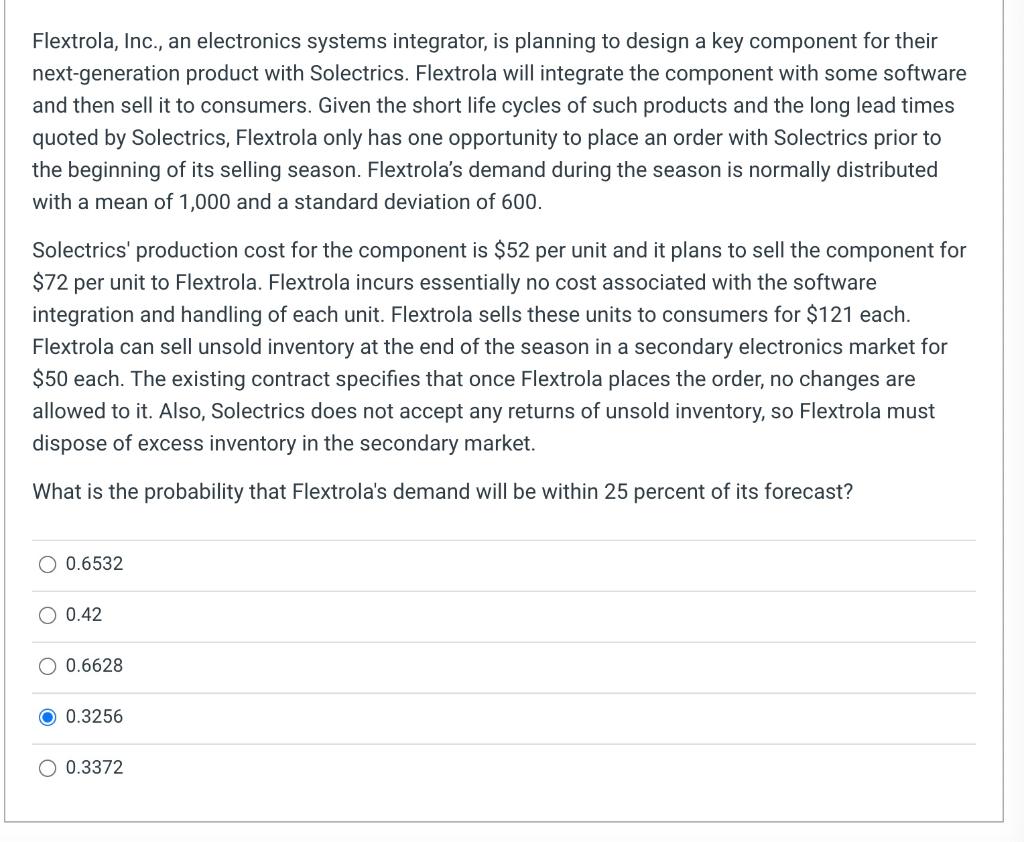Click the first paragraph about Flextrola, Inc.
Image resolution: width=1024 pixels, height=842 pixels.
500,121
